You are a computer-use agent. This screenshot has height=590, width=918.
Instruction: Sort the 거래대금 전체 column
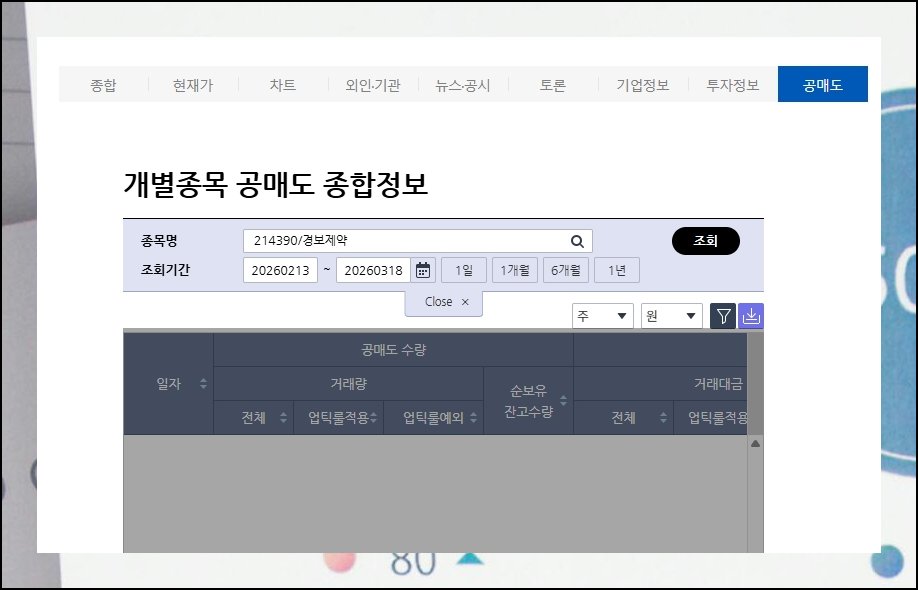pyautogui.click(x=663, y=418)
